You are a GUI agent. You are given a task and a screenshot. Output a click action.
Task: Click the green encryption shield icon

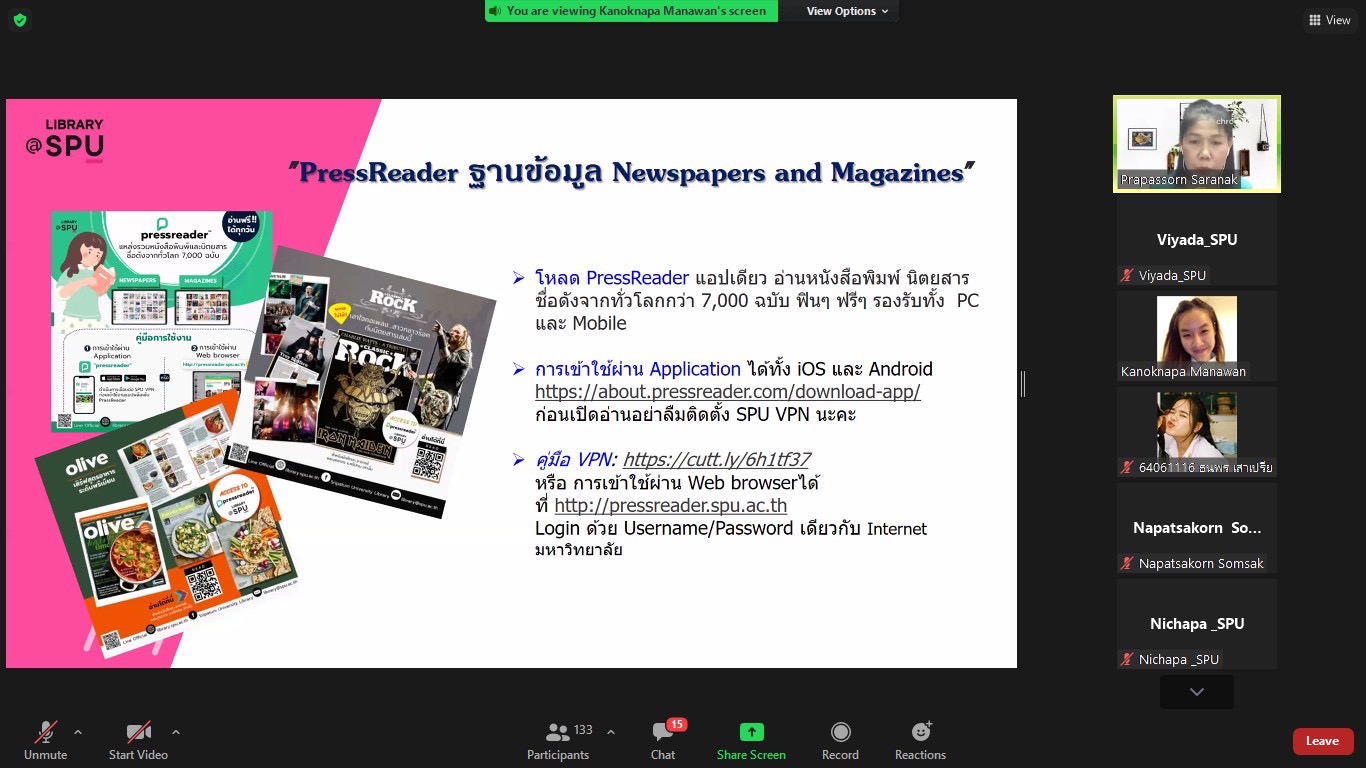20,20
